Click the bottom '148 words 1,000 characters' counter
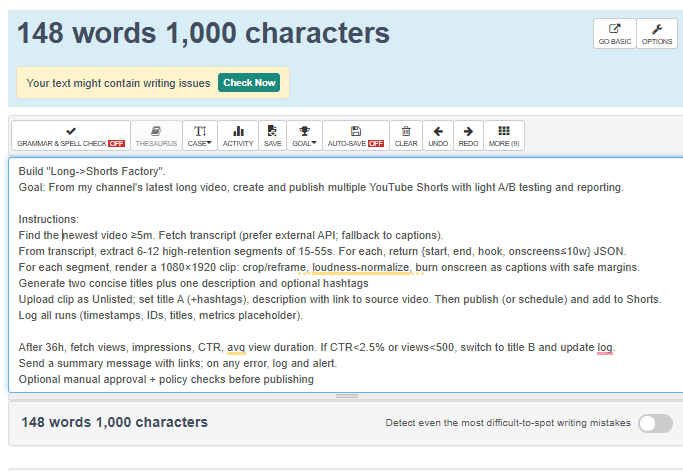The image size is (683, 471). point(115,422)
